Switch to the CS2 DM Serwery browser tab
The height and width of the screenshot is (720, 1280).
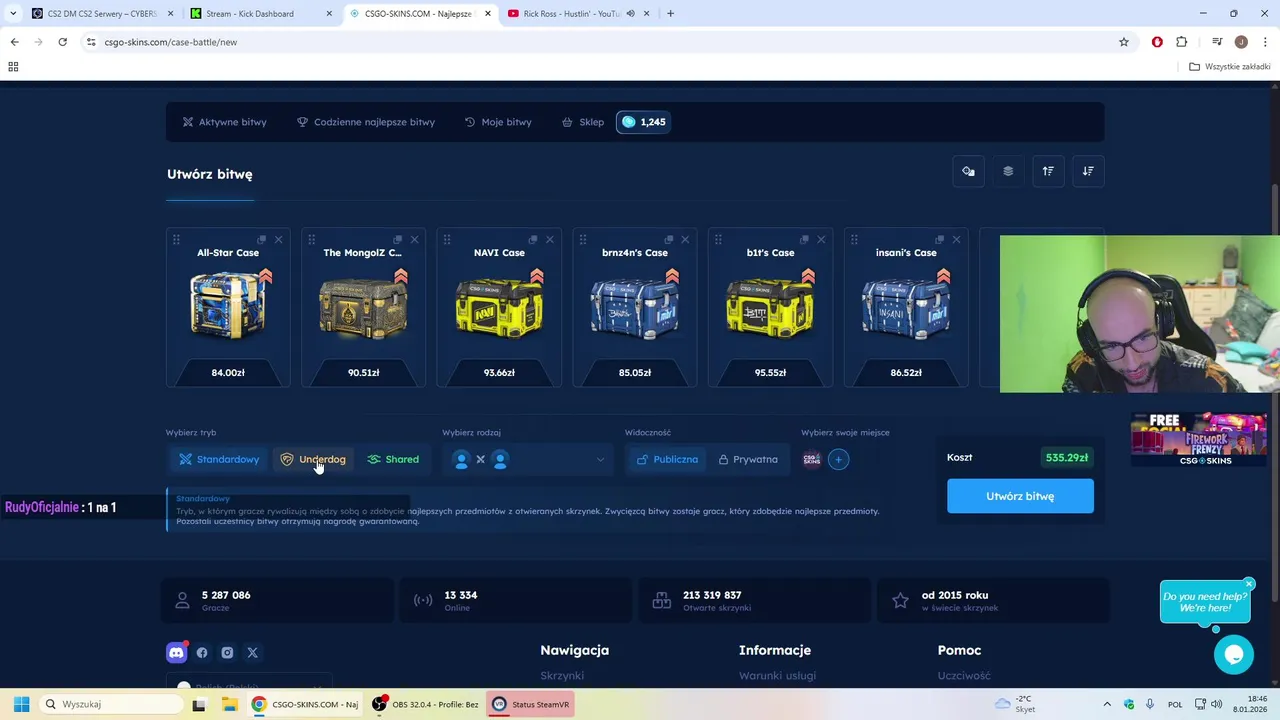coord(100,14)
